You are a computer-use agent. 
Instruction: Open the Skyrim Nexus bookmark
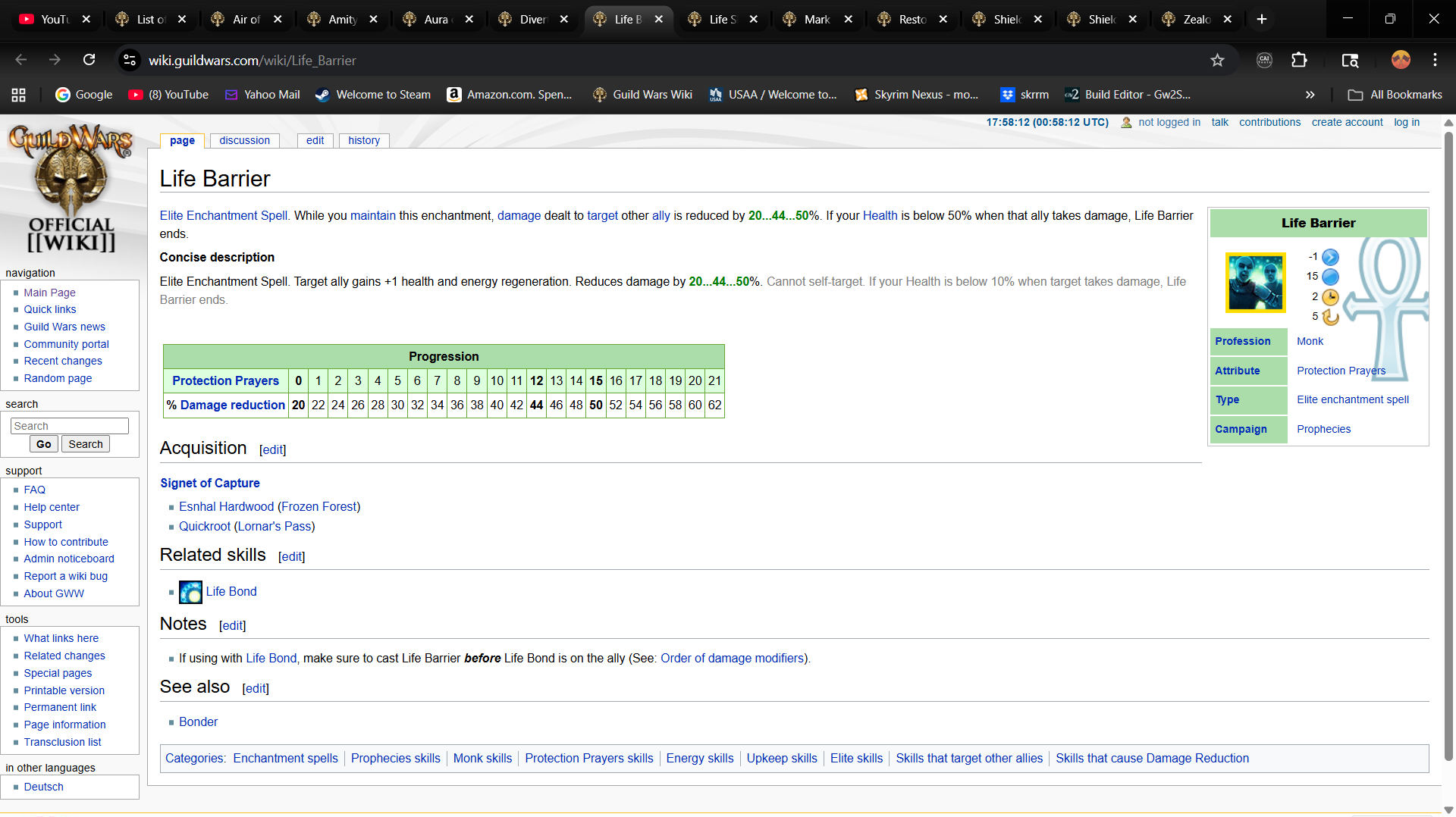917,95
